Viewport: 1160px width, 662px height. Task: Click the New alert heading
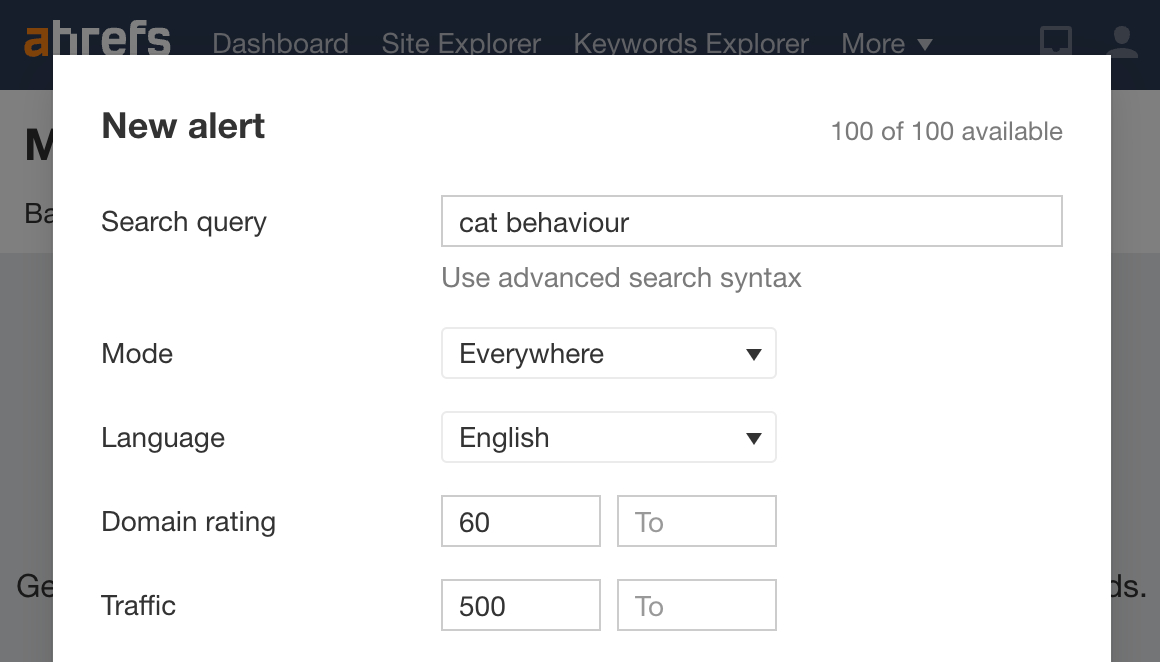182,126
